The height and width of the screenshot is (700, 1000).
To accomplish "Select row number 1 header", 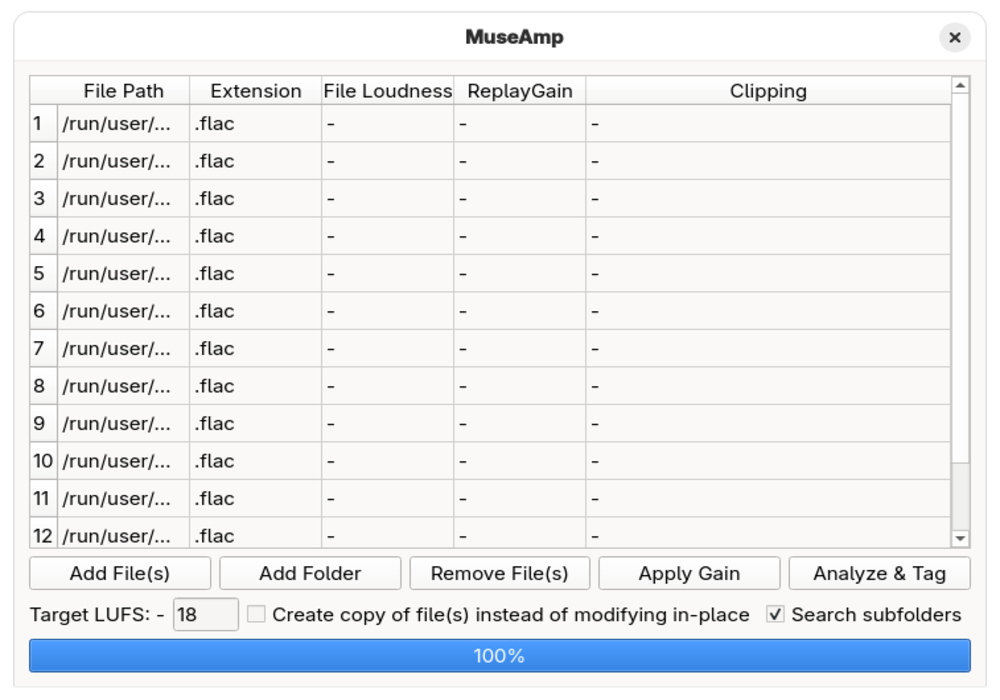I will [x=43, y=123].
